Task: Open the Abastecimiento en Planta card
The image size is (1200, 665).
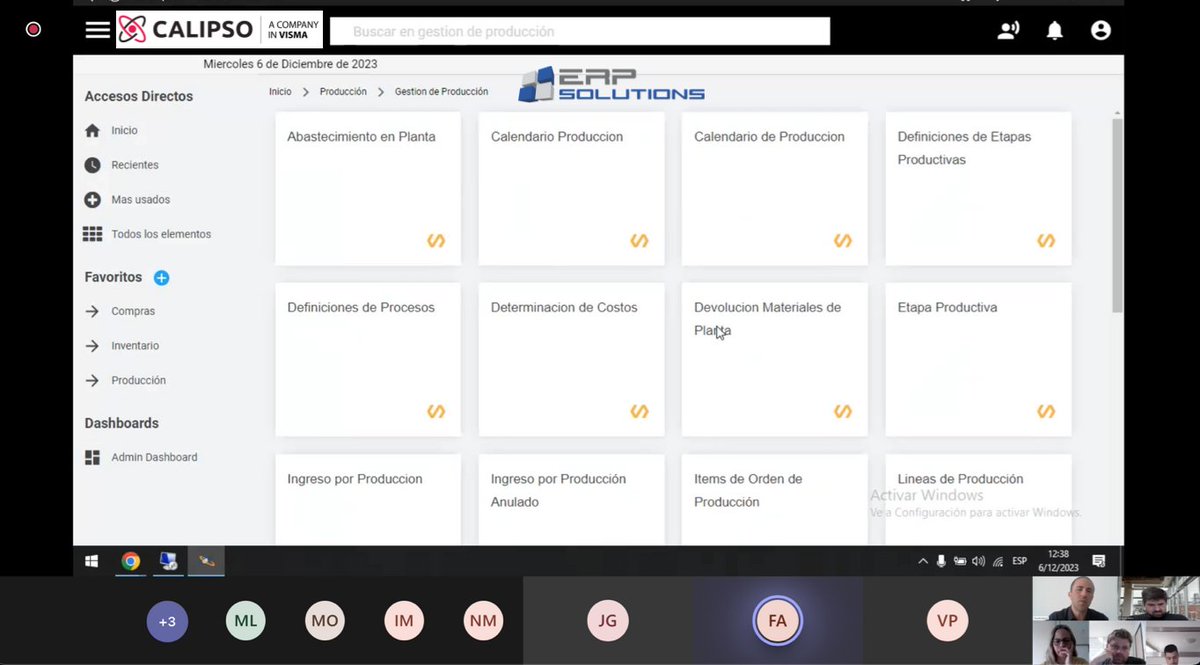Action: 368,188
